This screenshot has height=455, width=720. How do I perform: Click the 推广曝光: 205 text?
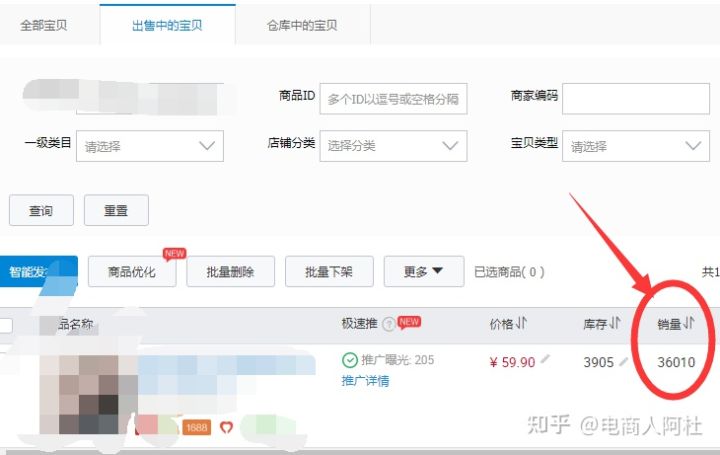(x=398, y=360)
